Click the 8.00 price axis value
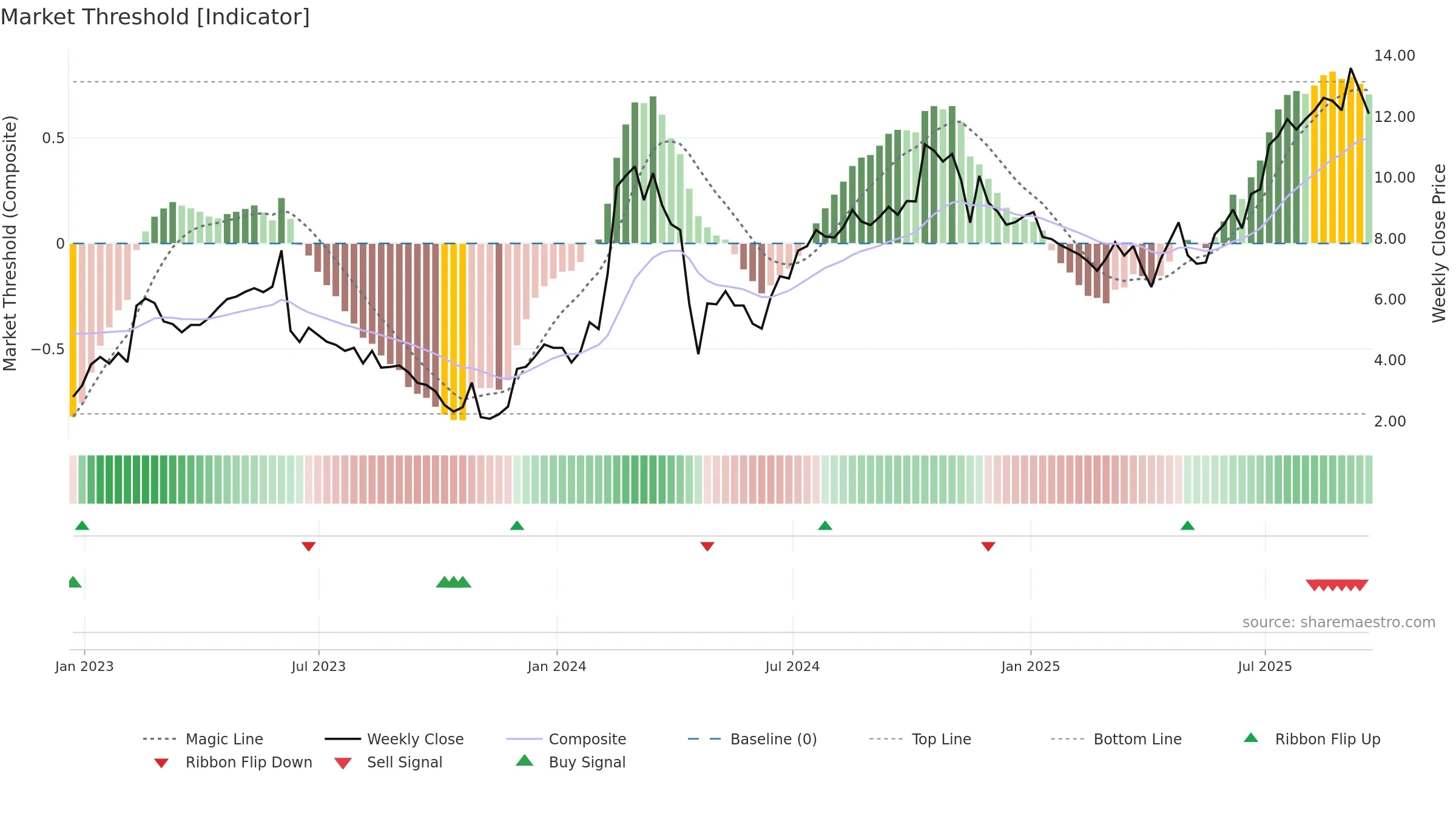The height and width of the screenshot is (819, 1456). coord(1390,238)
